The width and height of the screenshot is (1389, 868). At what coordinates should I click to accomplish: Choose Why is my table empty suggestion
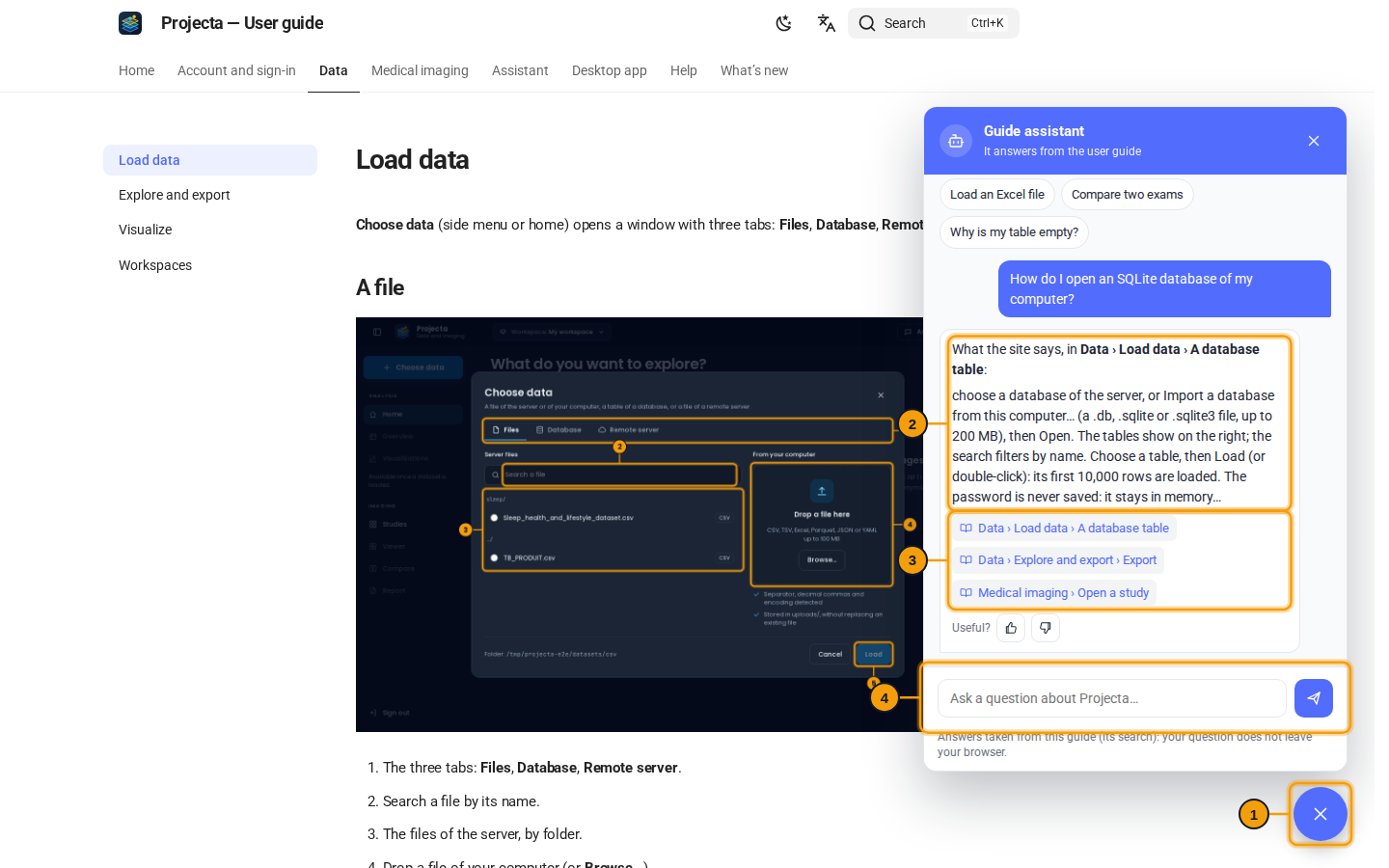(x=1015, y=232)
